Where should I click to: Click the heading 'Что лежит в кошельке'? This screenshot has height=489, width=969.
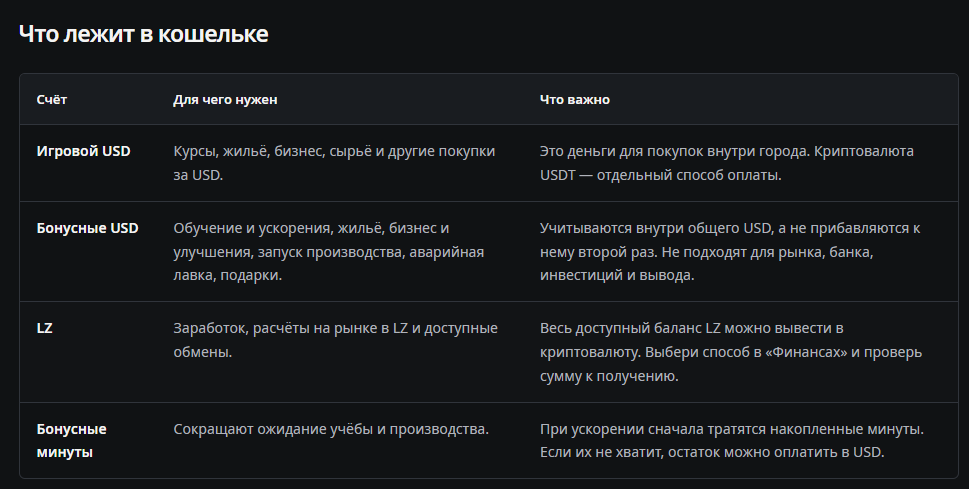(143, 34)
